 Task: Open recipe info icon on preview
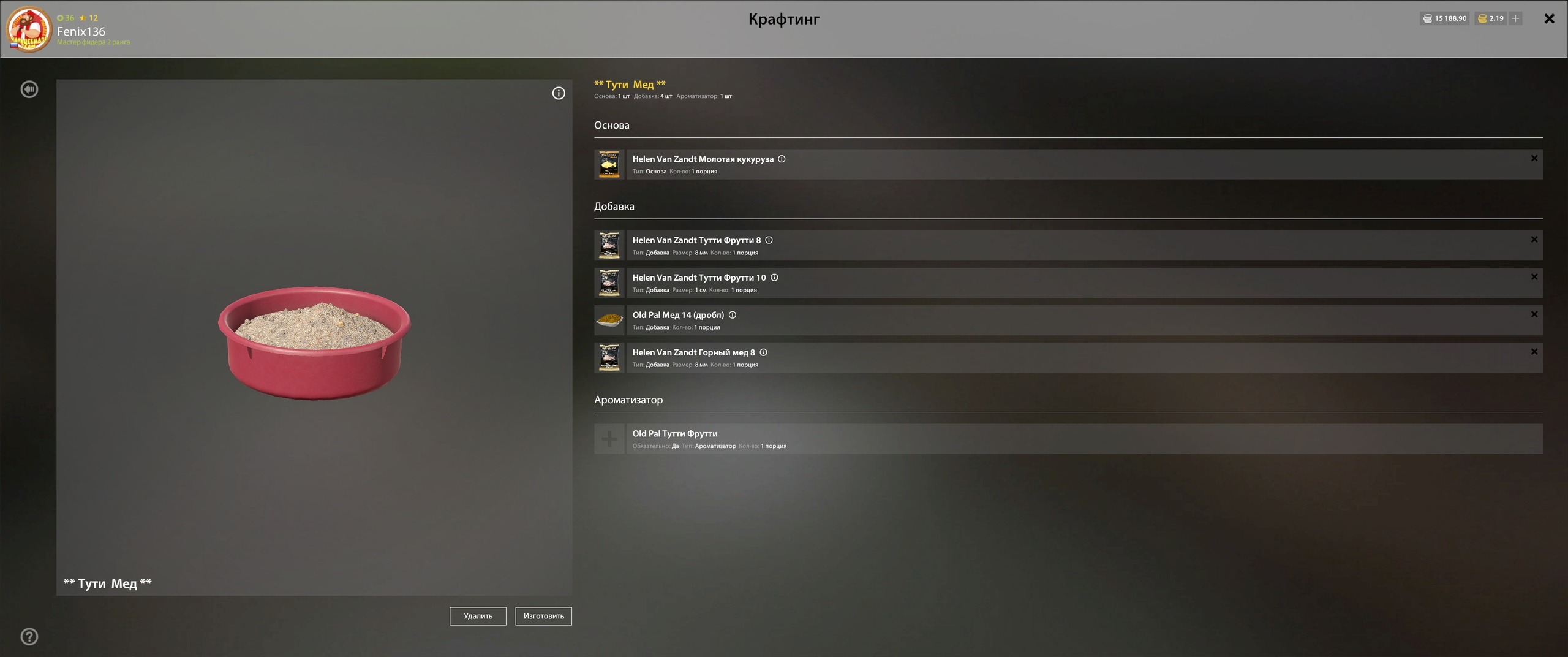(558, 93)
